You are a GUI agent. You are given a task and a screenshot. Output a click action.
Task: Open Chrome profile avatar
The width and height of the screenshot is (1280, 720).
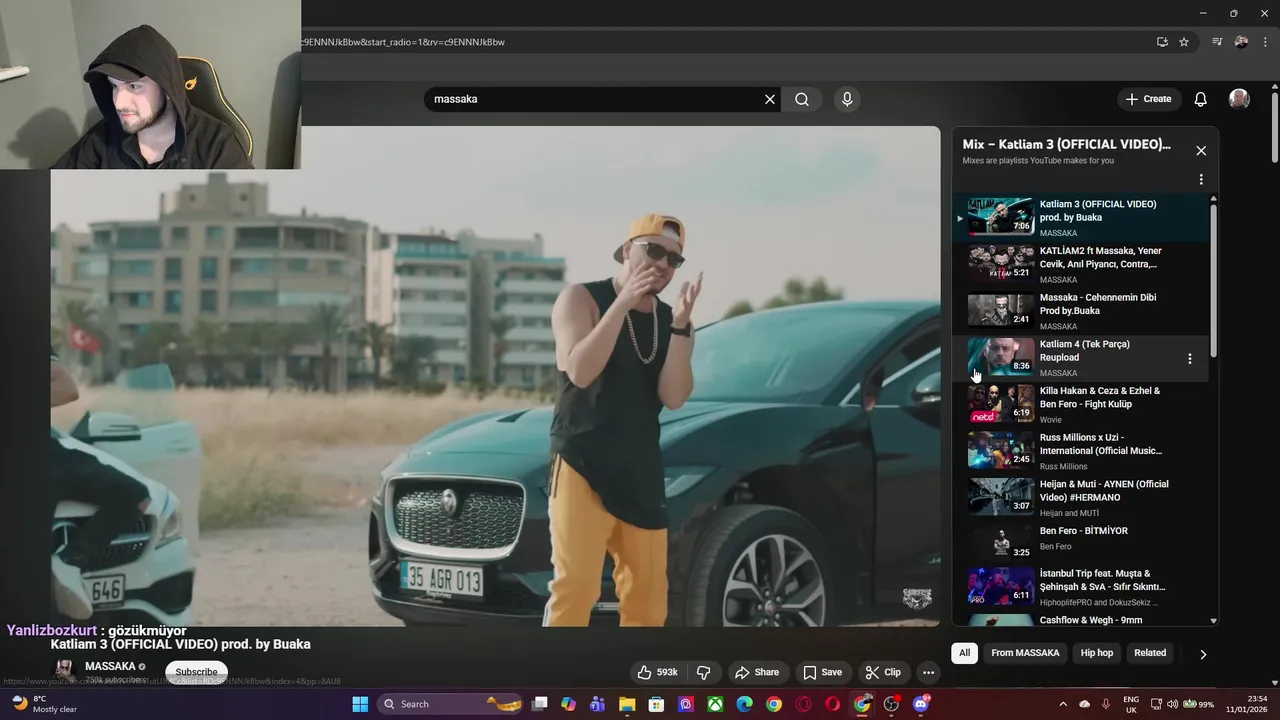(x=1241, y=42)
